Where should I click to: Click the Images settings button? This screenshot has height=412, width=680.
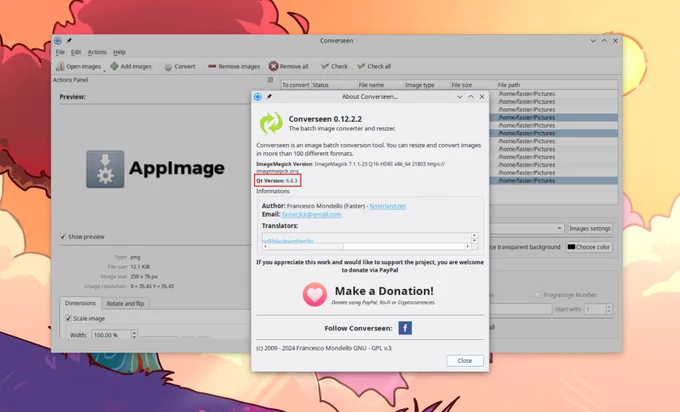(589, 228)
